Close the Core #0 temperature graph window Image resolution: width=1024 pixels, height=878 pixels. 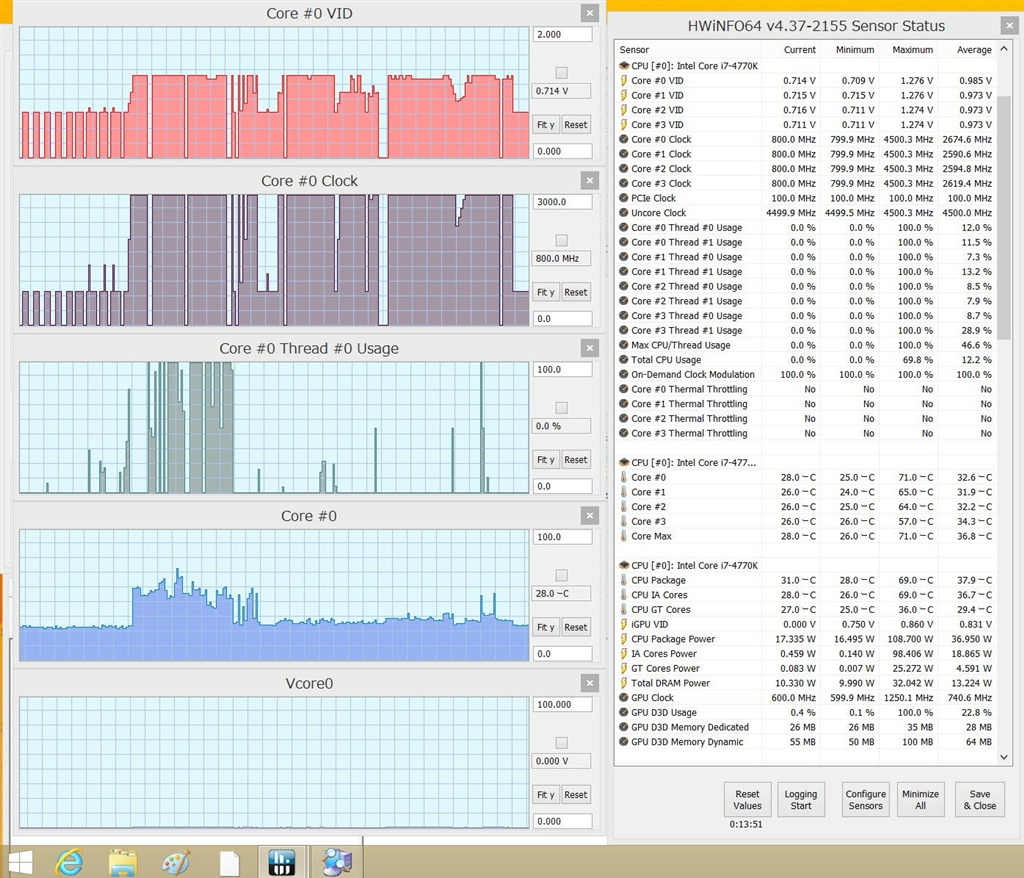(x=590, y=516)
